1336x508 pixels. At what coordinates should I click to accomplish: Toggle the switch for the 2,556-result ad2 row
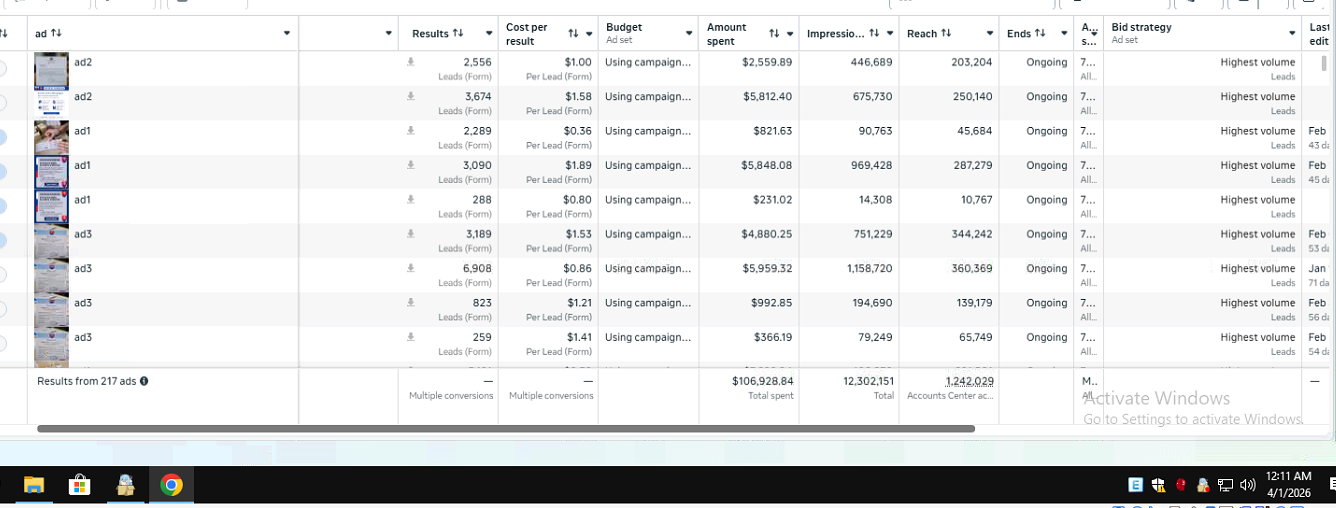2,68
